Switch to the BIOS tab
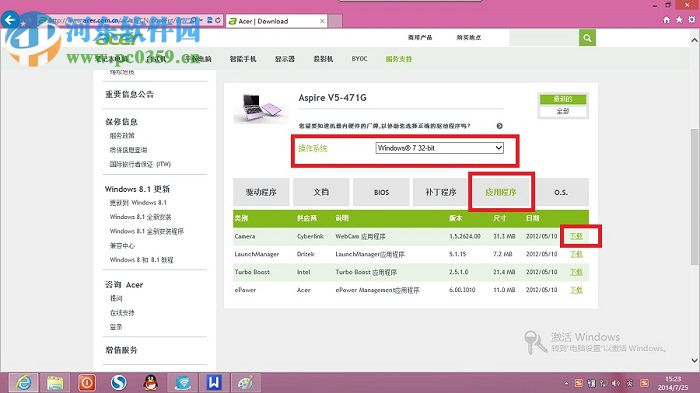Viewport: 700px width, 393px height. pos(381,192)
